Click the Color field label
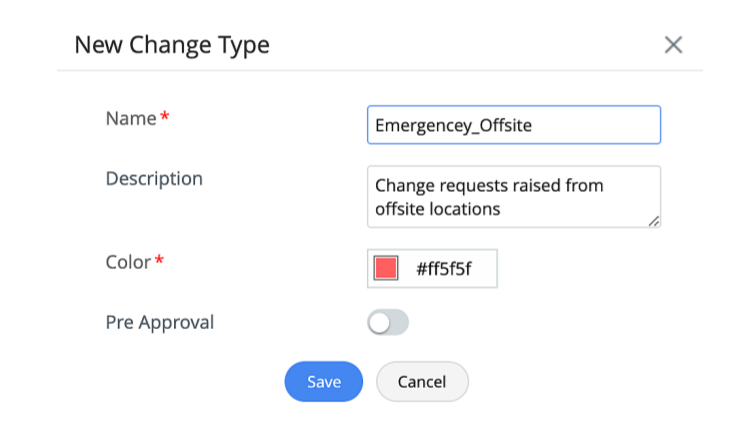The height and width of the screenshot is (433, 745). point(127,262)
